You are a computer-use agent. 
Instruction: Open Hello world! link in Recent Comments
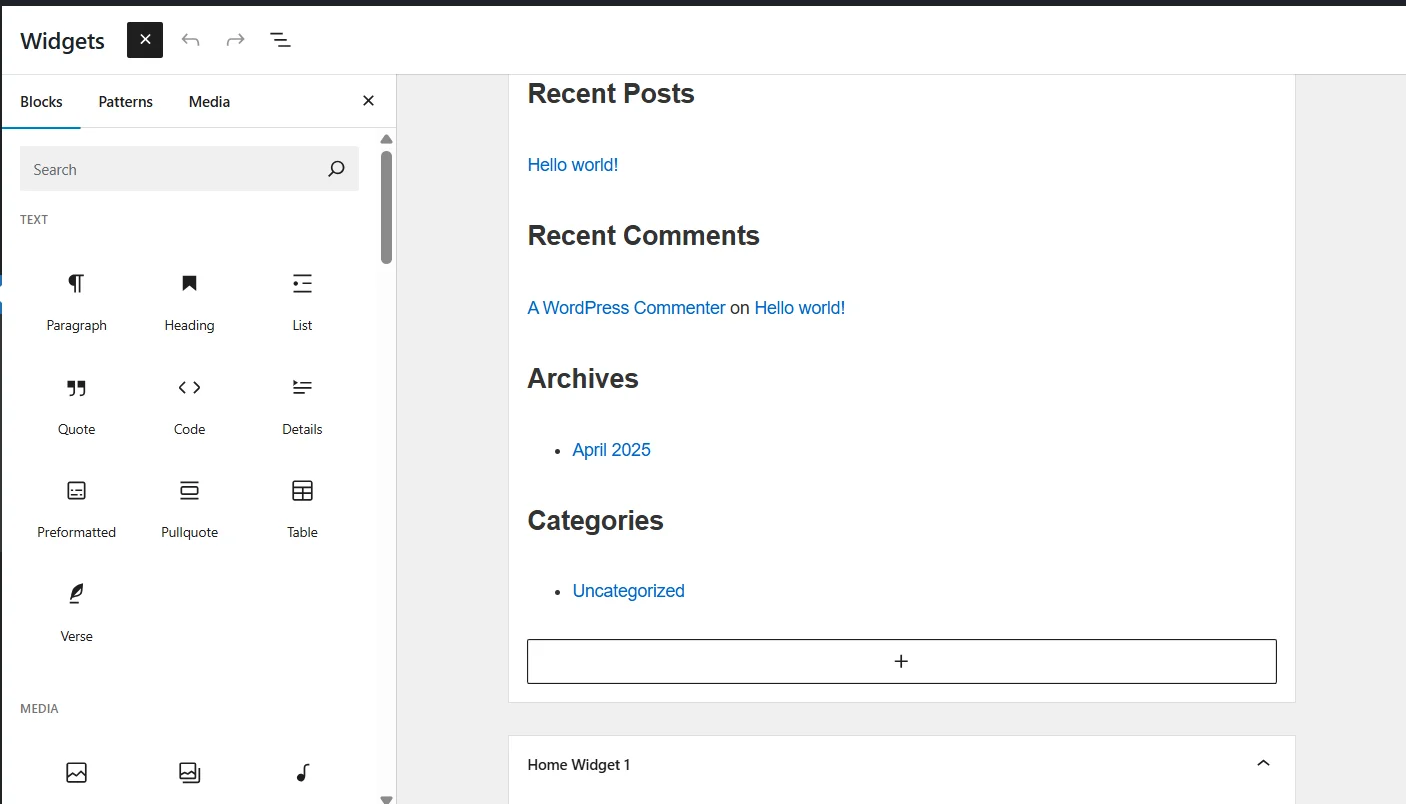click(799, 308)
